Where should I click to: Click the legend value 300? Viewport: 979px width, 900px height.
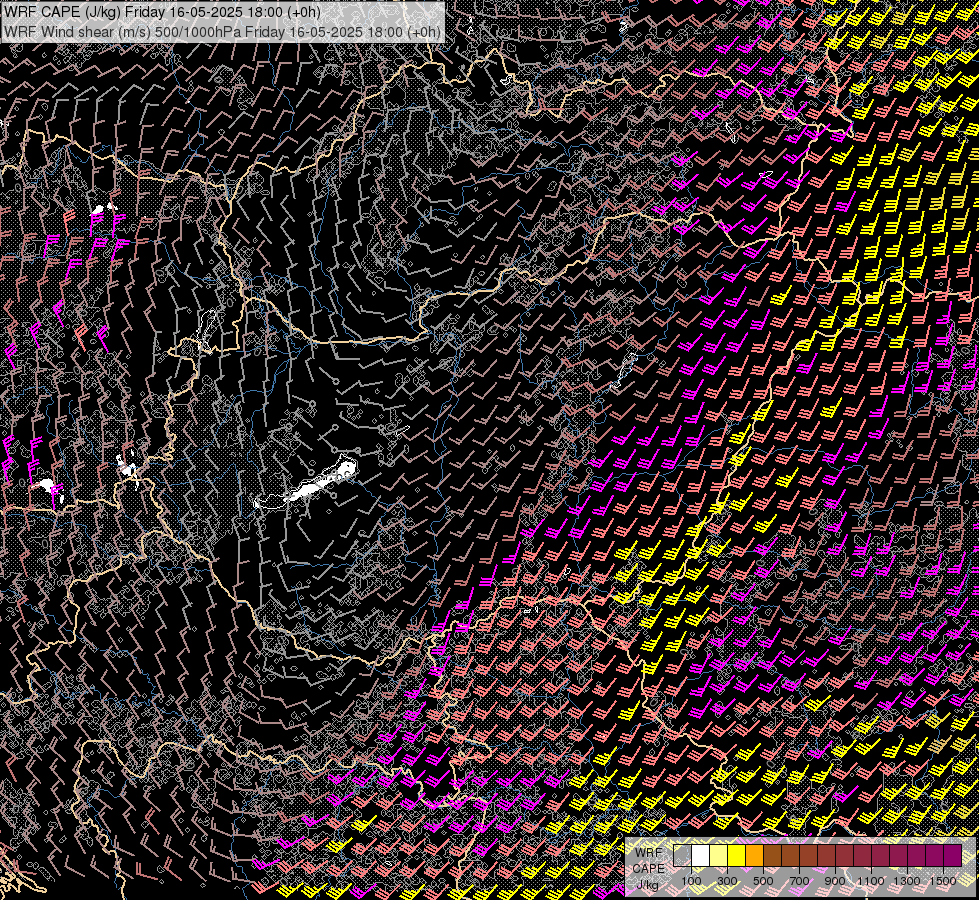point(727,881)
